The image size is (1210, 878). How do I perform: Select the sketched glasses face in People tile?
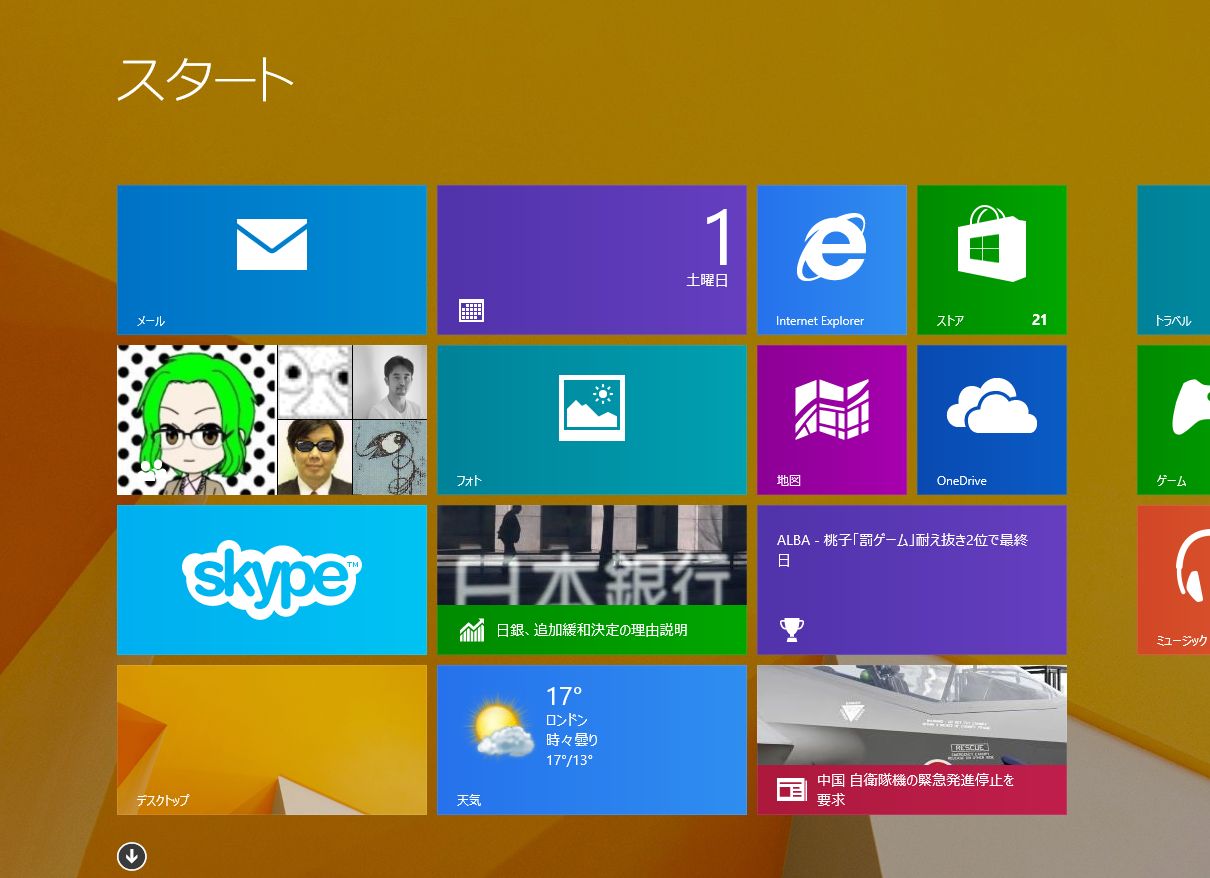tap(314, 381)
